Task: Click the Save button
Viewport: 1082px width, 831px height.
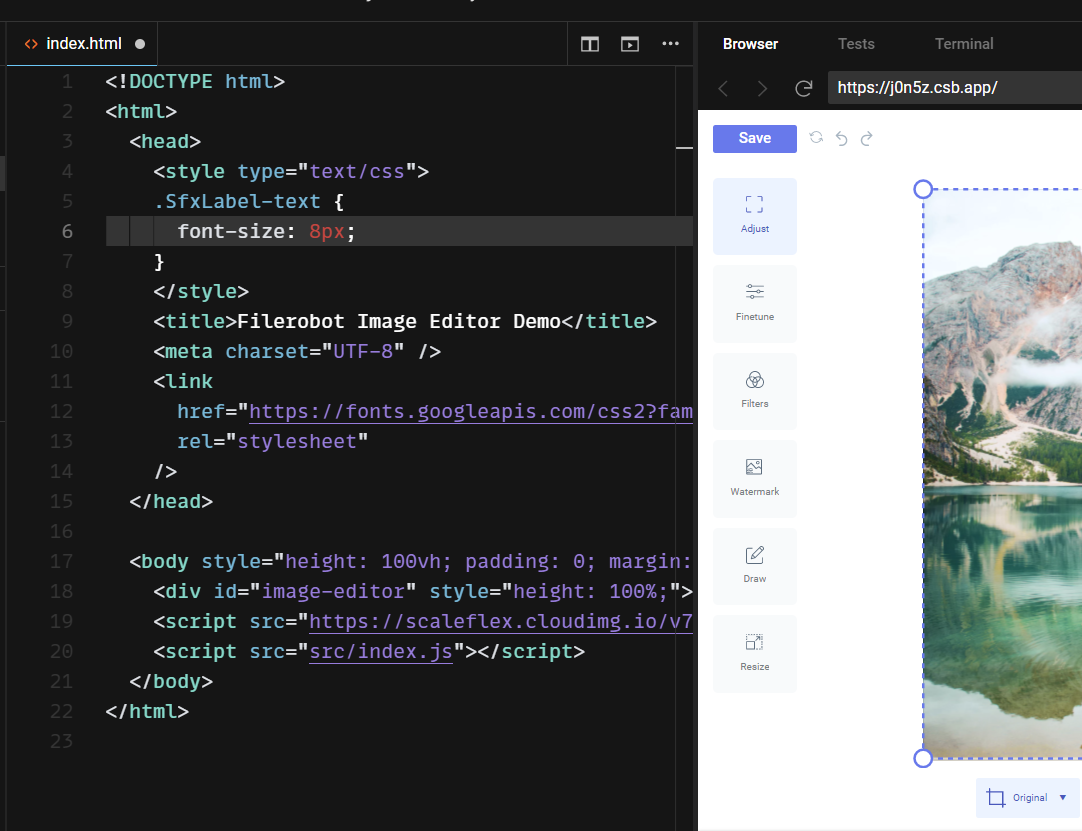Action: pos(754,138)
